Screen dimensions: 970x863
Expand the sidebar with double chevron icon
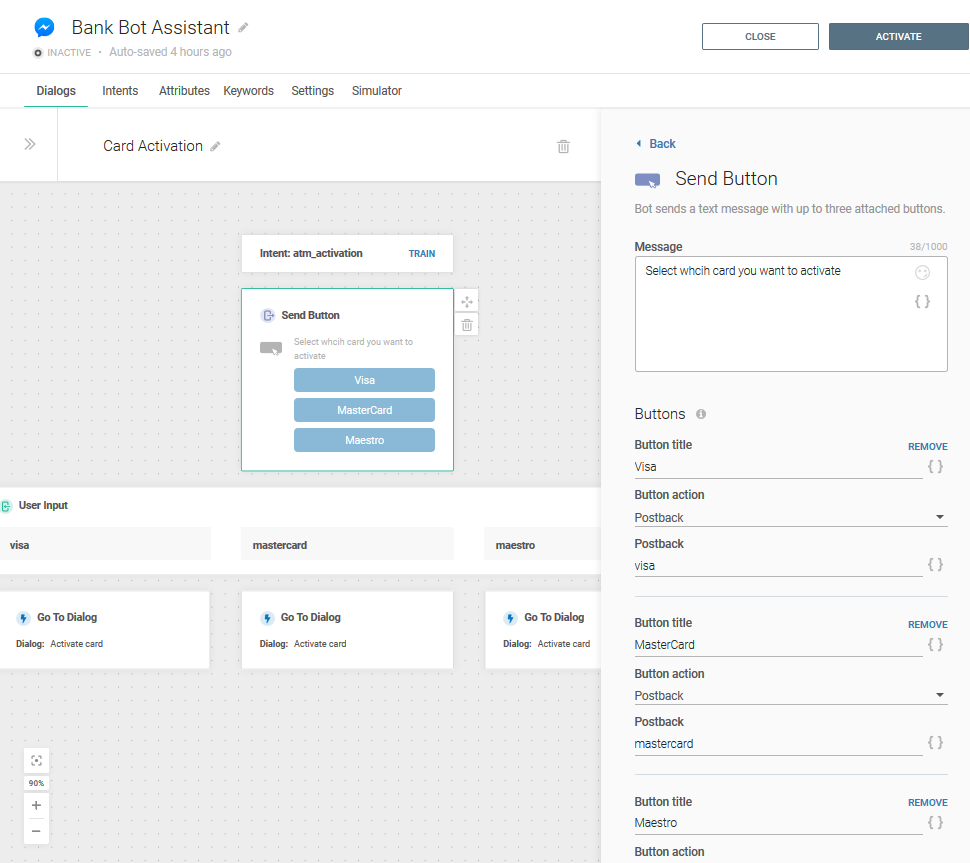click(30, 144)
